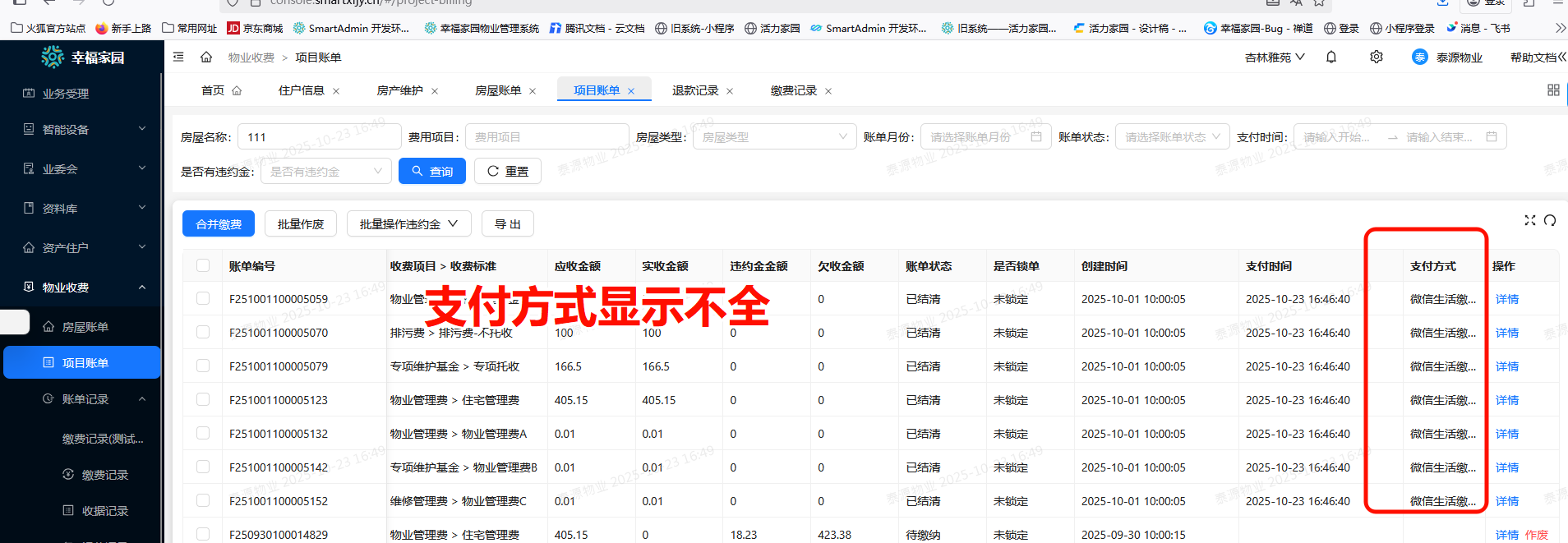Click 合并缴费 button
Image resolution: width=1568 pixels, height=543 pixels.
(219, 224)
